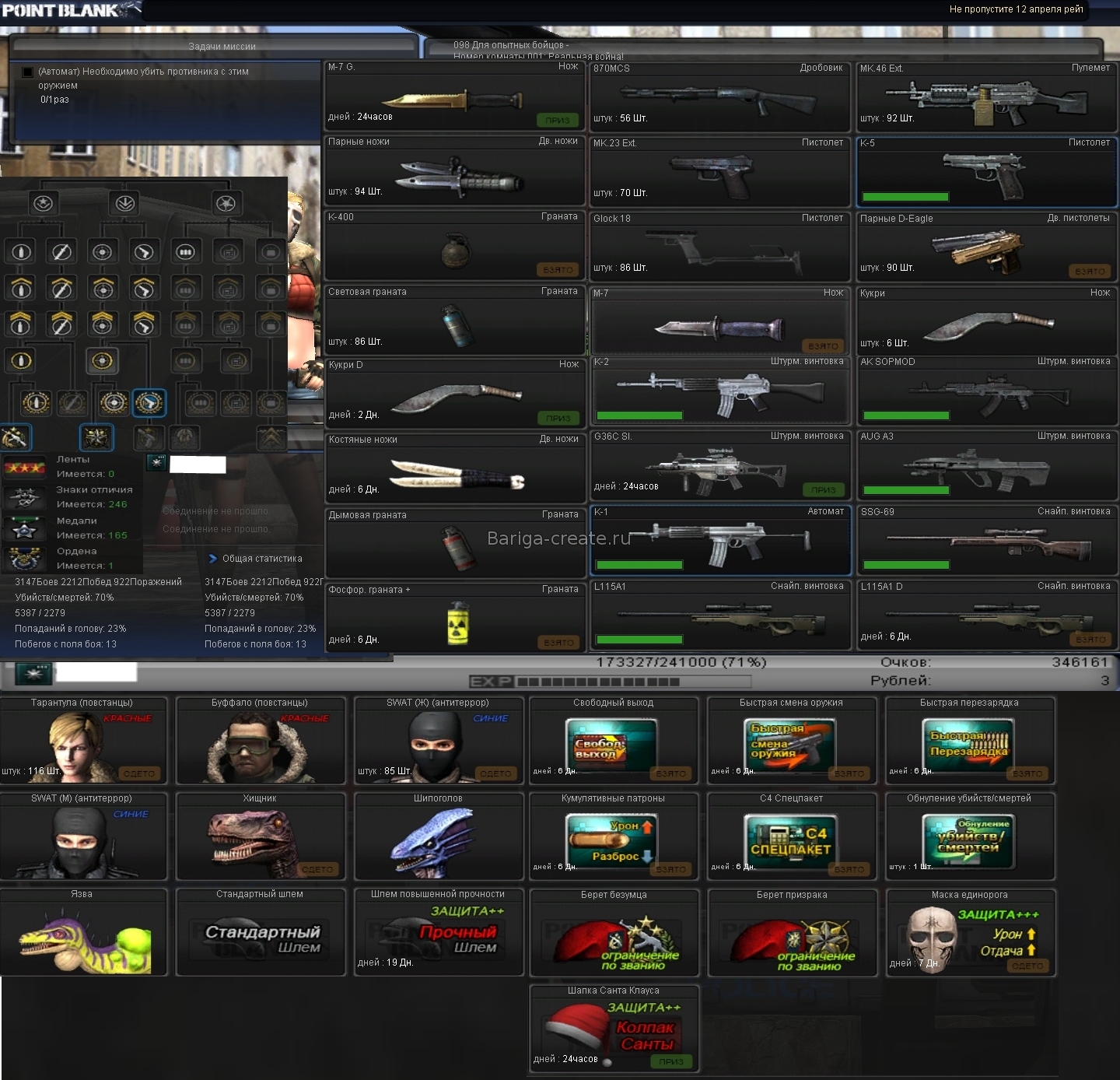Click the "Рублей:" label
This screenshot has height=1080, width=1120.
point(900,681)
